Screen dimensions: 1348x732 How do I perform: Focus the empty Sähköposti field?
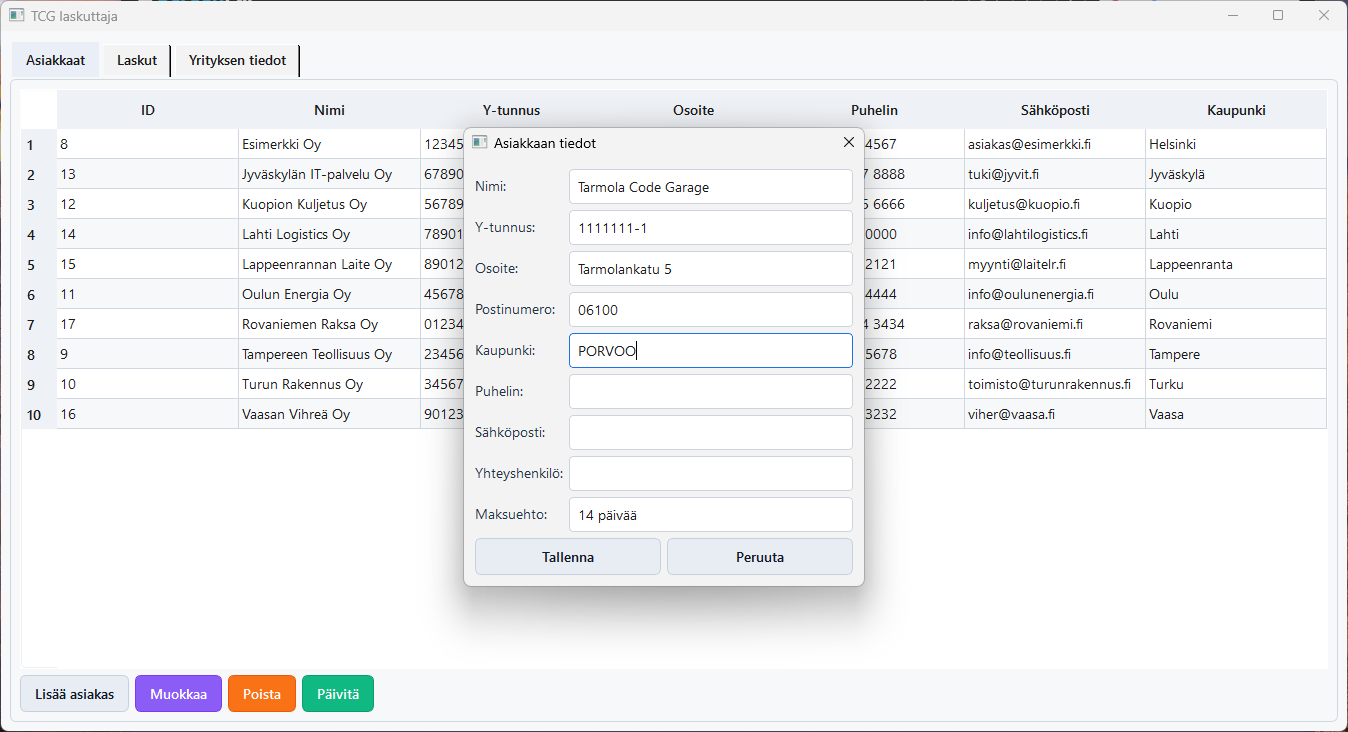click(x=710, y=433)
